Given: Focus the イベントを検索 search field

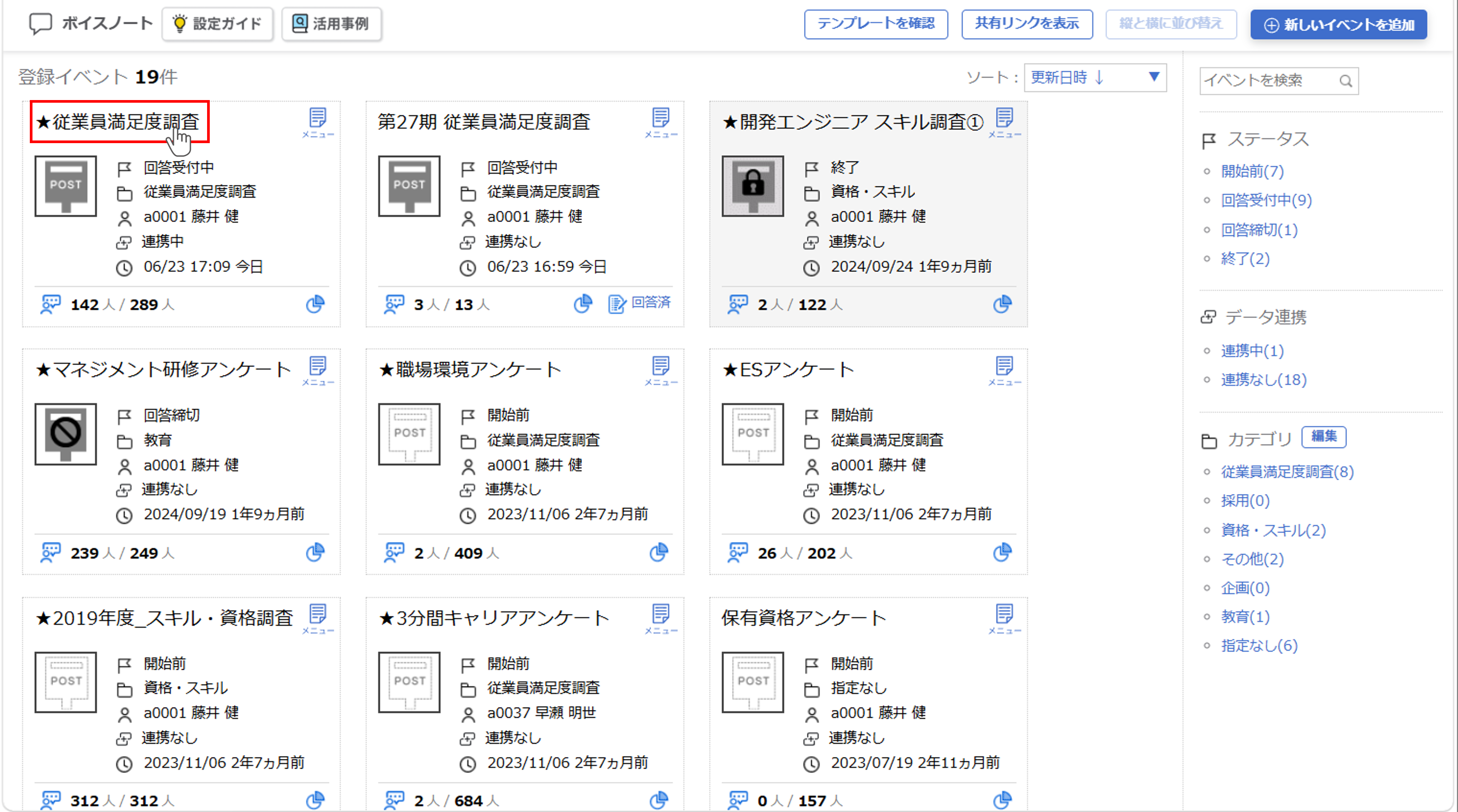Looking at the screenshot, I should click(x=1279, y=81).
